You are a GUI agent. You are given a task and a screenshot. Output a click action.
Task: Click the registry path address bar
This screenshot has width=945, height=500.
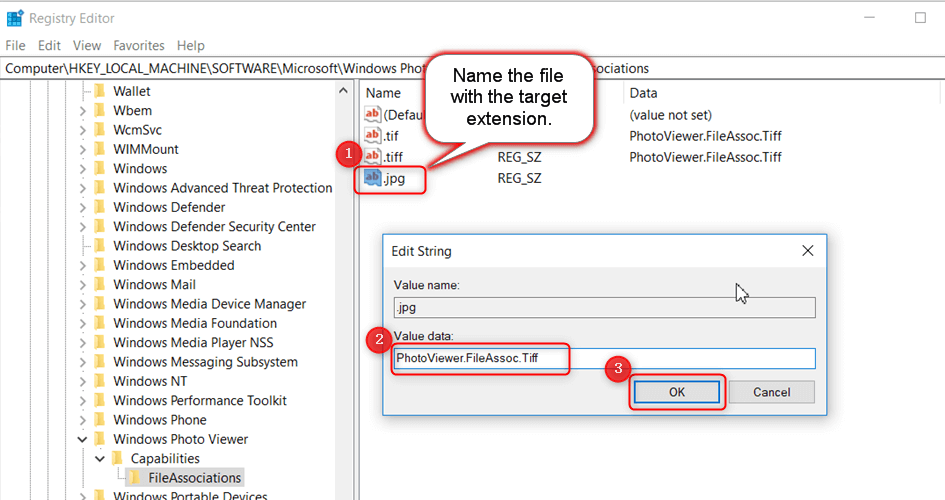(470, 68)
